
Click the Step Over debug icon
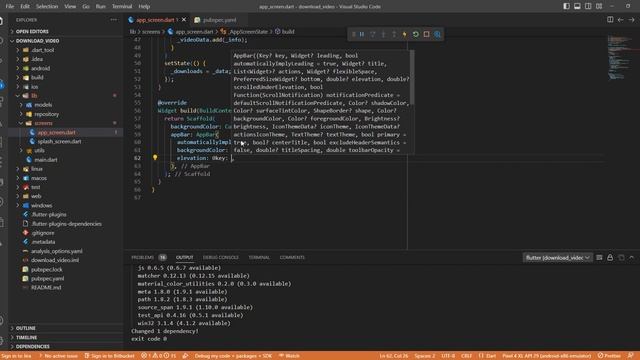pyautogui.click(x=373, y=34)
